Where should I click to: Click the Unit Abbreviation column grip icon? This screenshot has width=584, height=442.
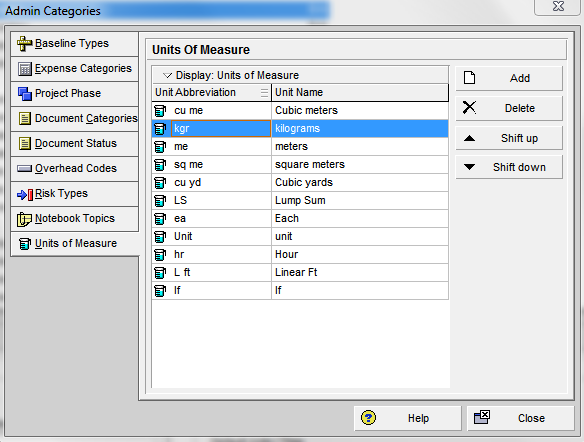point(264,92)
